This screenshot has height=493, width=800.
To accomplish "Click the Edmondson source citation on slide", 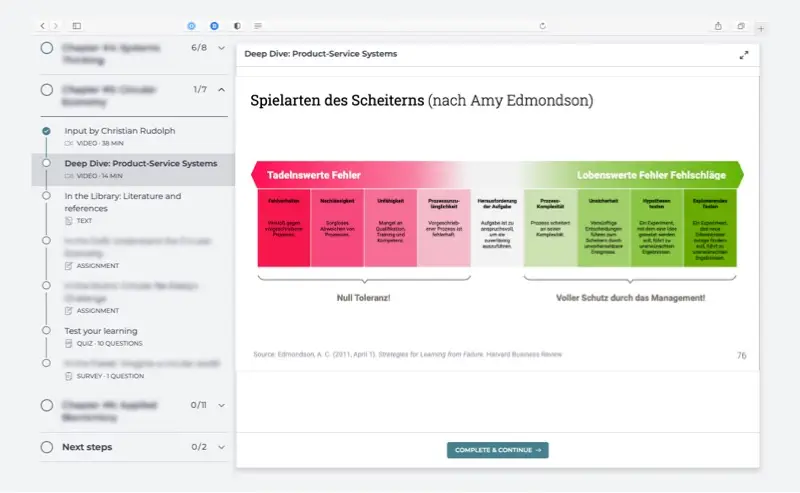I will click(407, 355).
